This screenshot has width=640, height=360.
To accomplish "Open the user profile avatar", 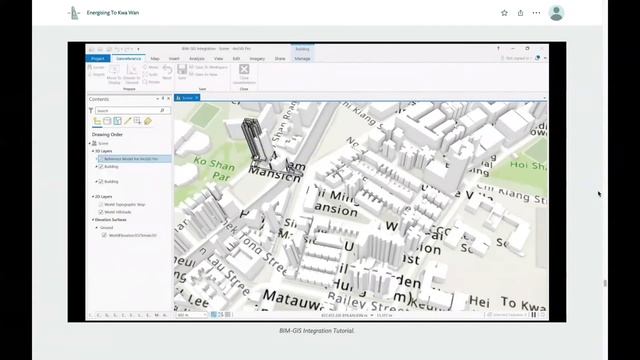I will (x=556, y=13).
